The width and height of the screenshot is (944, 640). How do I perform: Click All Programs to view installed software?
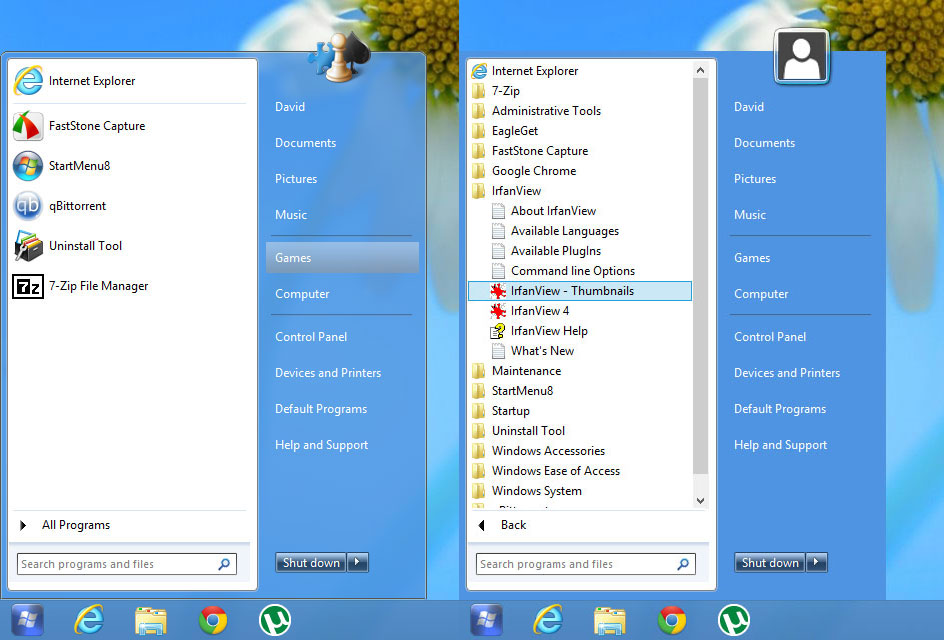click(x=75, y=524)
